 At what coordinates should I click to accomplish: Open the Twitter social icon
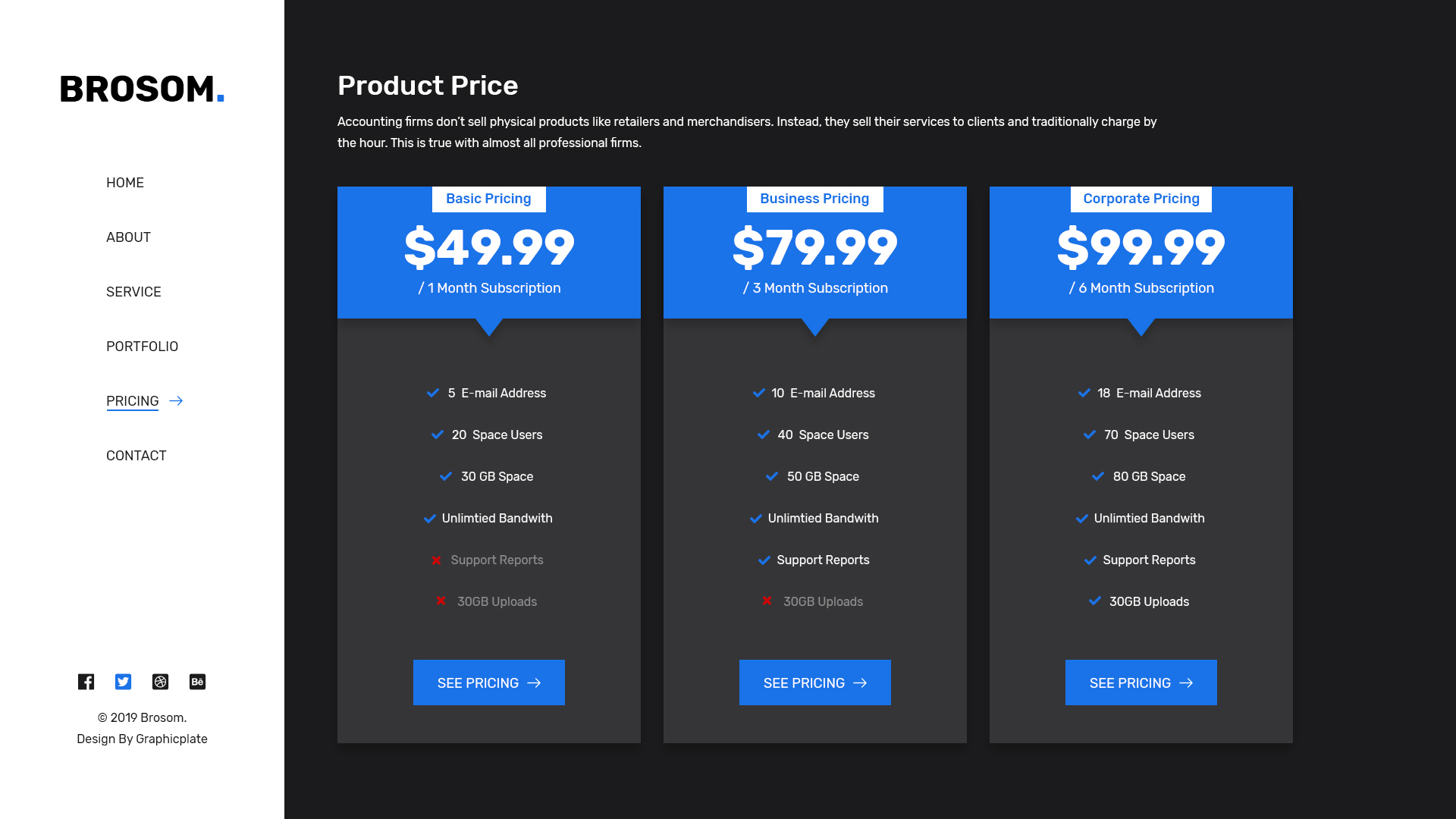click(x=123, y=682)
